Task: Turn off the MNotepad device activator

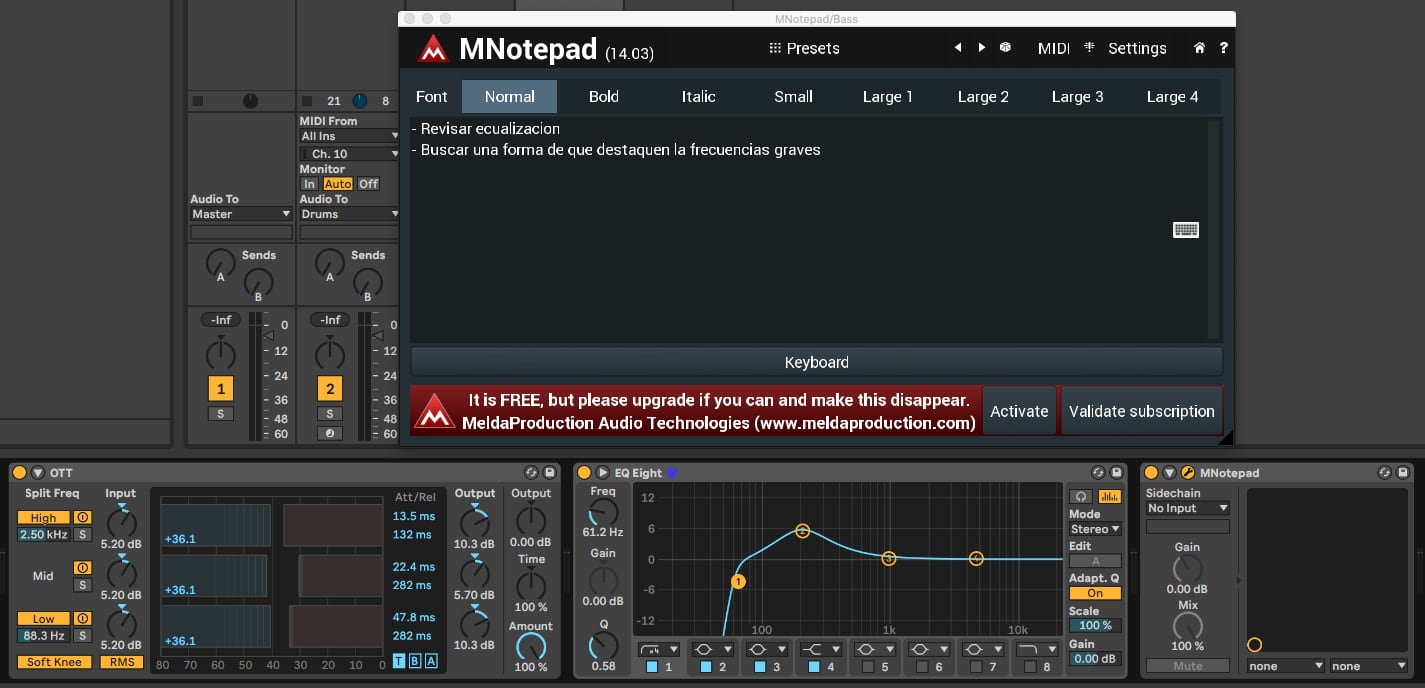Action: click(1151, 473)
